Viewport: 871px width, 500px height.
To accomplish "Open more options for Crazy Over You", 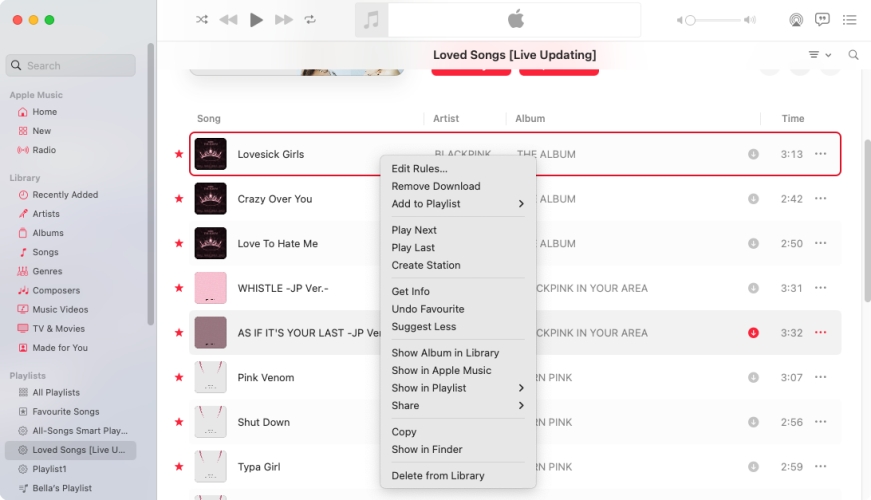I will click(x=820, y=198).
